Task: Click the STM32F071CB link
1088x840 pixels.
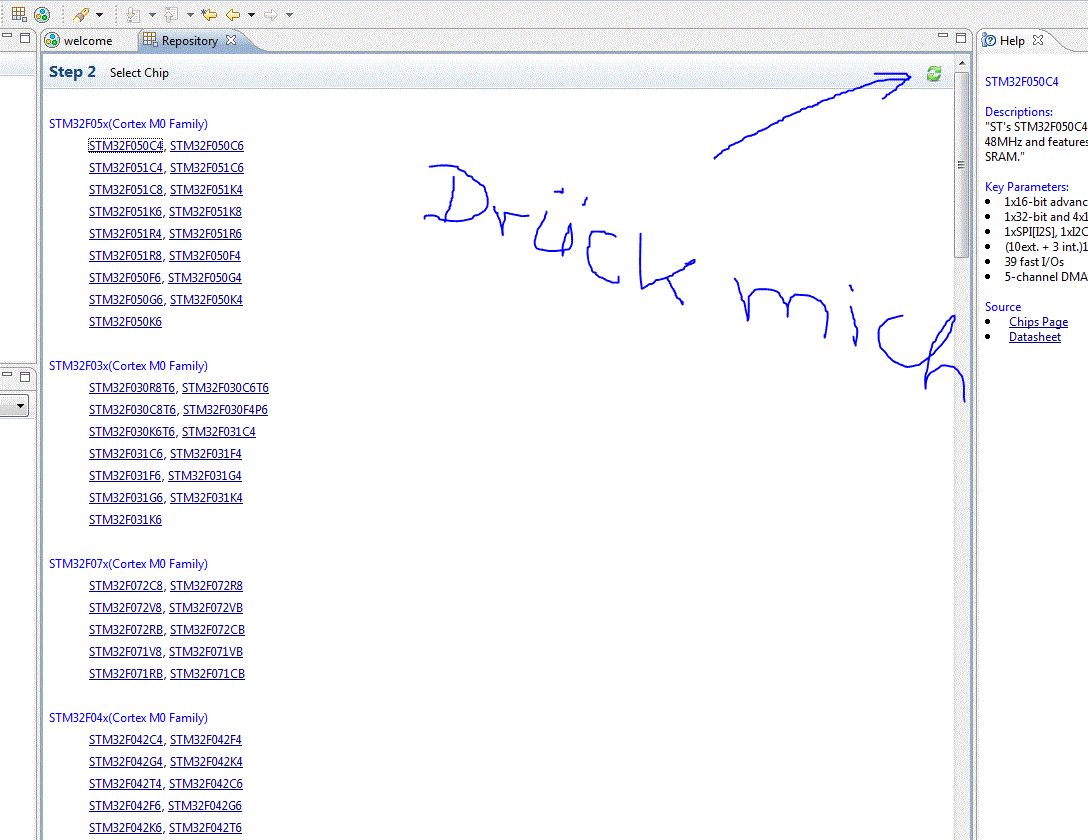Action: (207, 674)
